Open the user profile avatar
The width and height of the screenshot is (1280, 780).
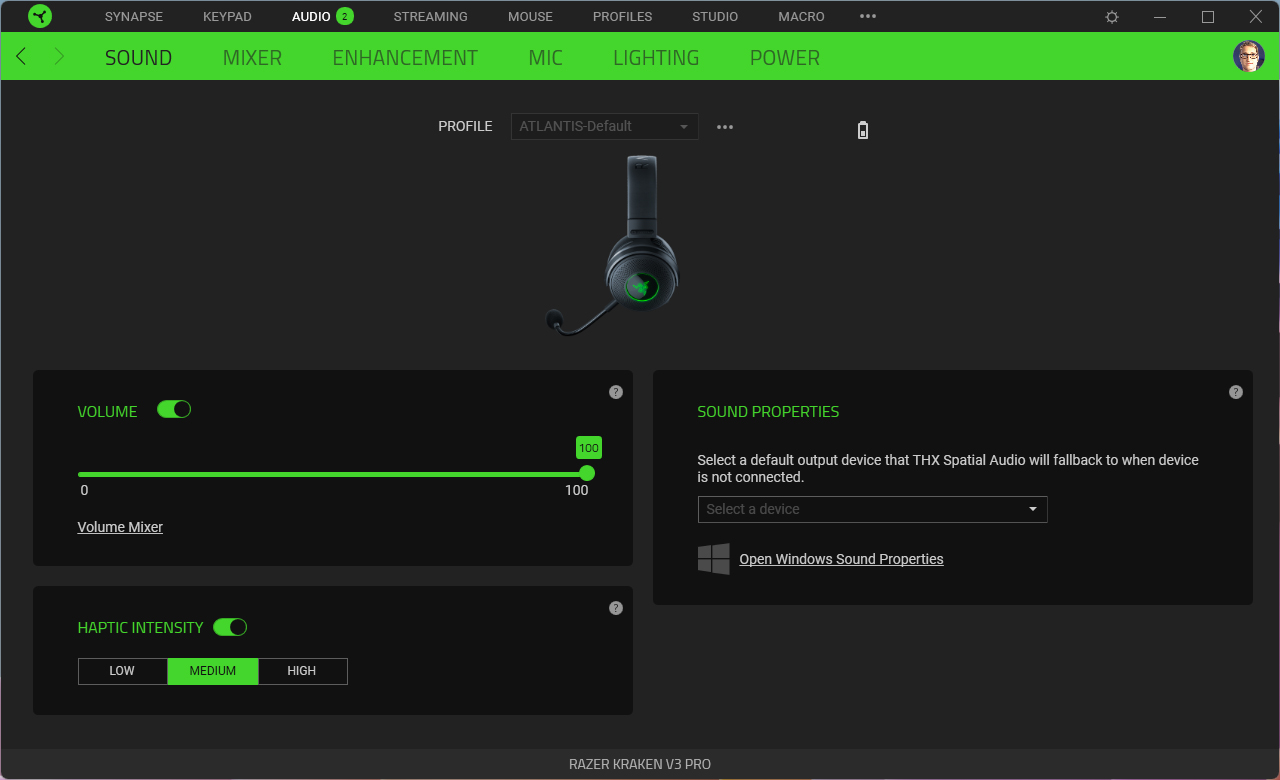tap(1249, 56)
